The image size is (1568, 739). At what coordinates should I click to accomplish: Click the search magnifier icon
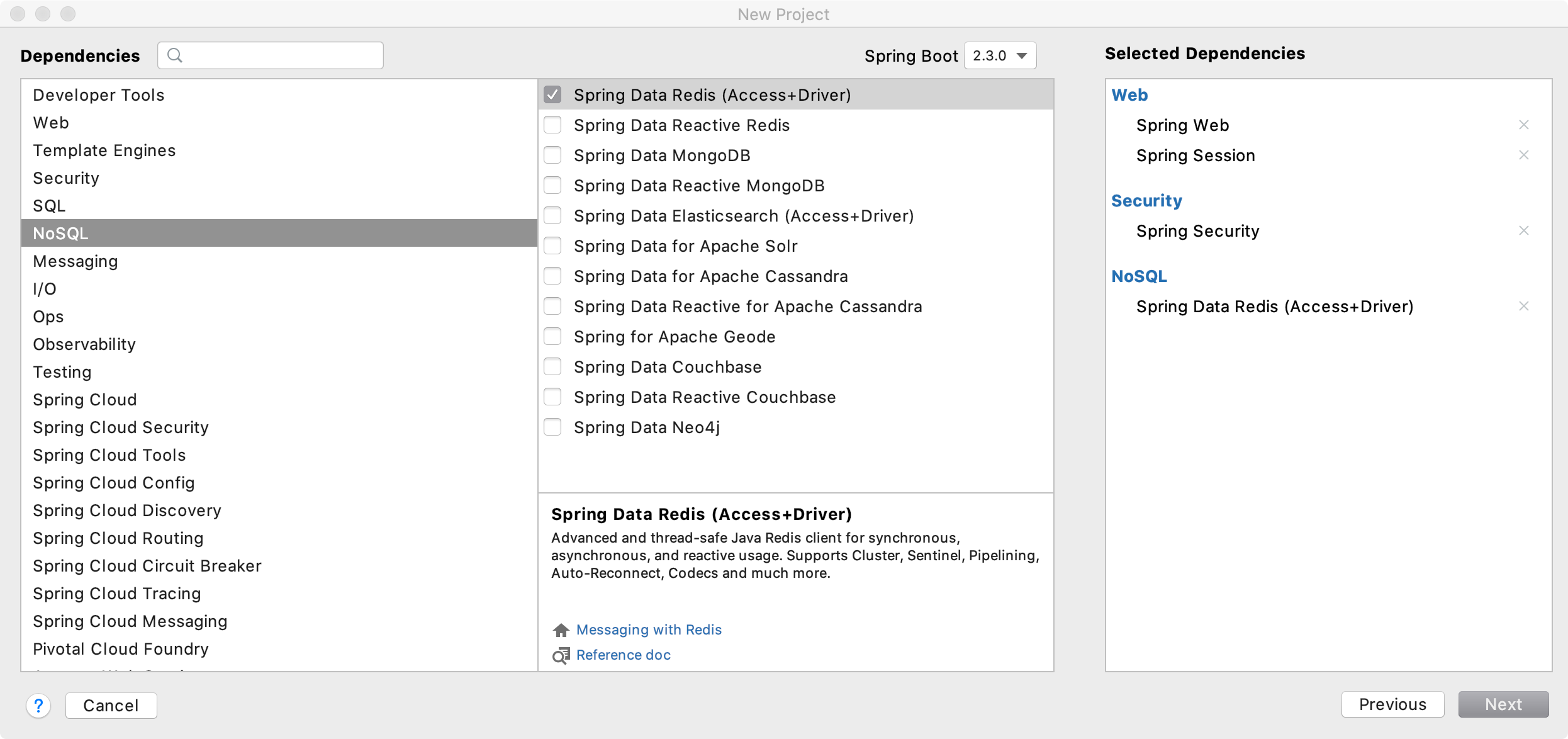click(x=175, y=55)
